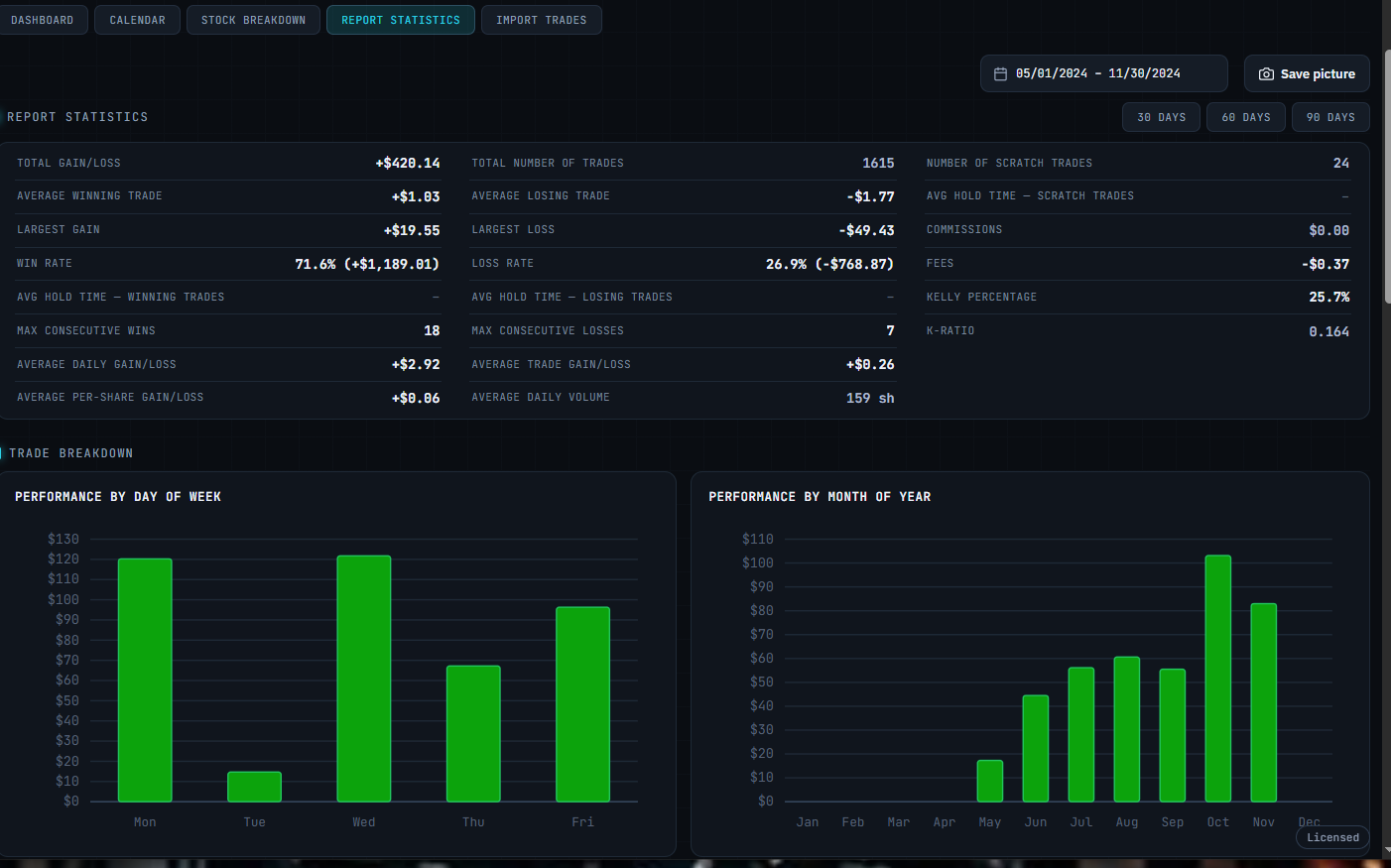Viewport: 1391px width, 868px height.
Task: Click the Fees value -$0.37
Action: click(x=1326, y=264)
